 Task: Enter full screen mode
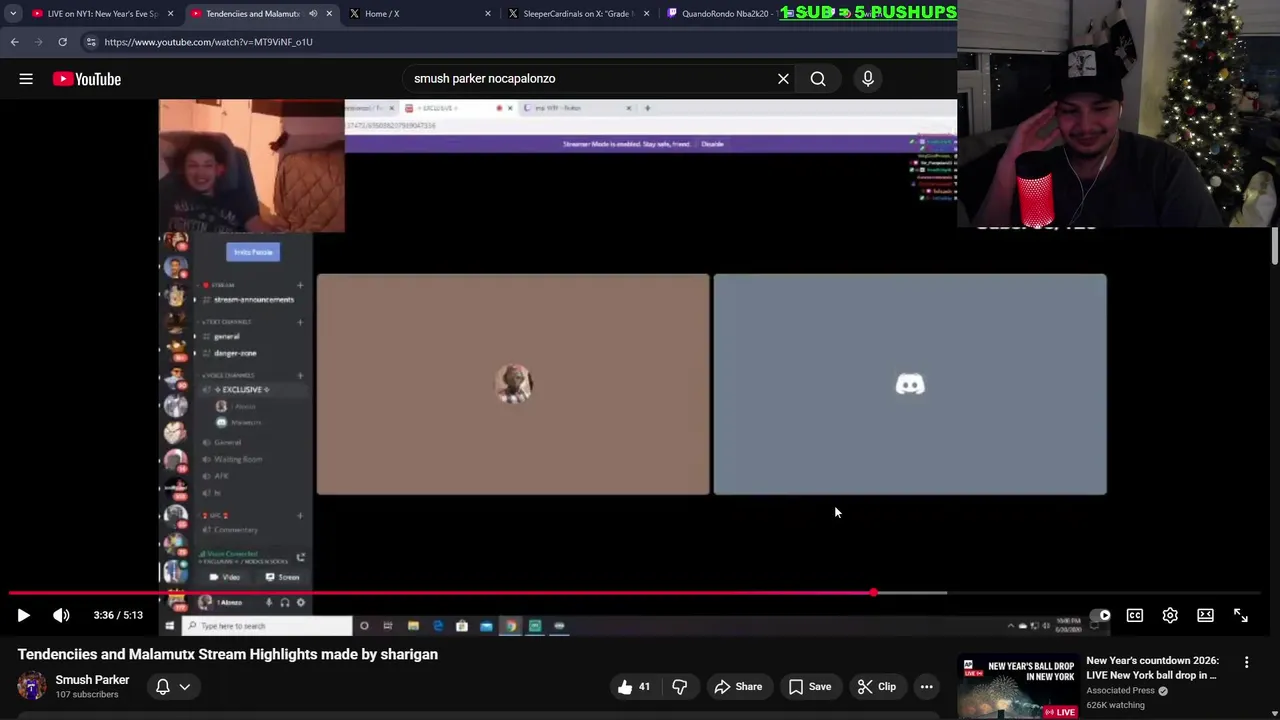click(1241, 615)
